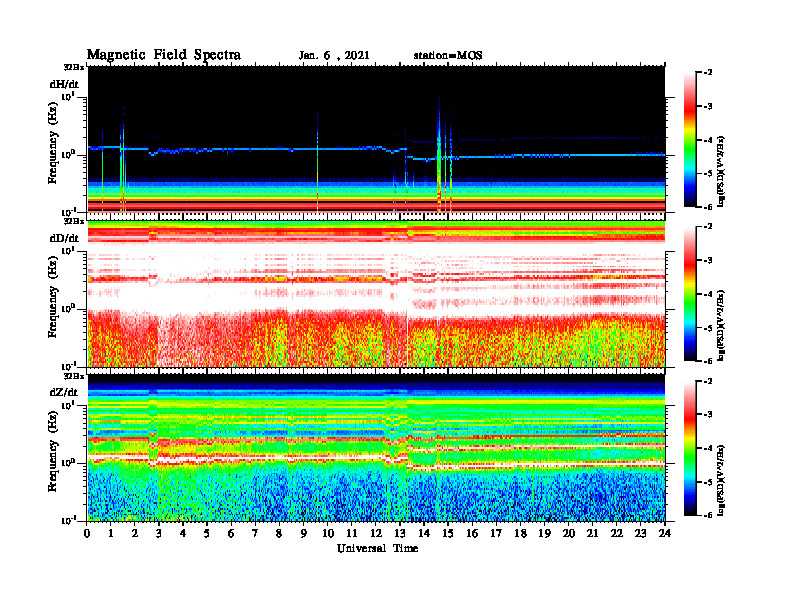792x612 pixels.
Task: Click the -5 tick on dD/dt colorbar
Action: tap(709, 328)
